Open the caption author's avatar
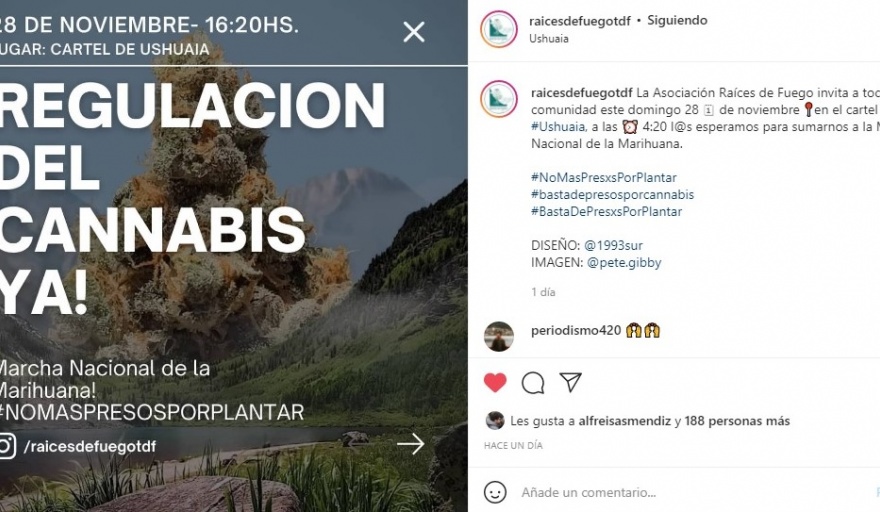The height and width of the screenshot is (512, 880). coord(498,99)
